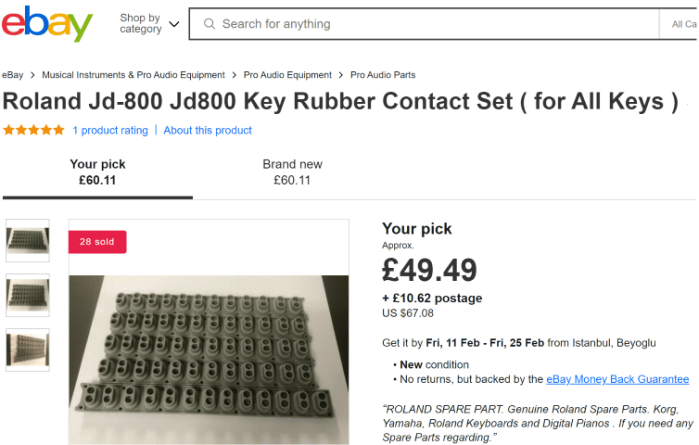Click the 28 sold badge

coord(97,242)
